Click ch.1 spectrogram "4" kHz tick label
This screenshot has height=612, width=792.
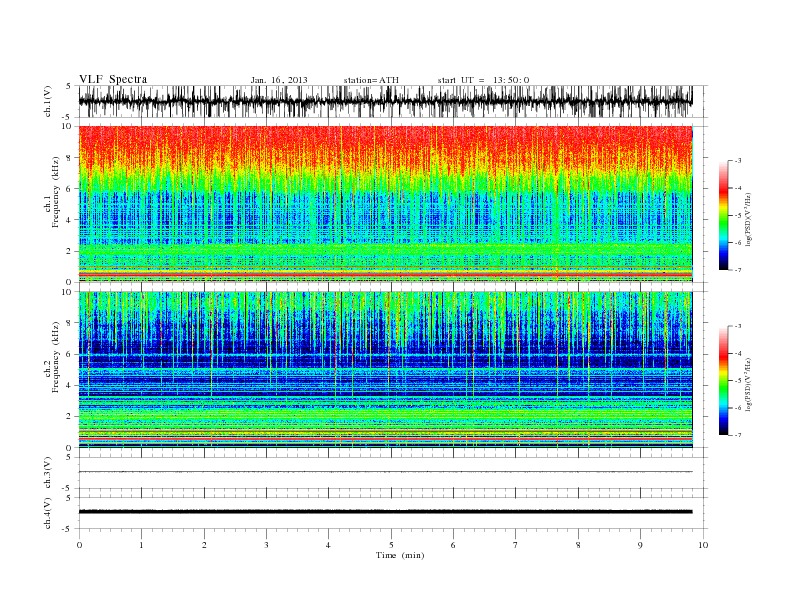click(70, 220)
